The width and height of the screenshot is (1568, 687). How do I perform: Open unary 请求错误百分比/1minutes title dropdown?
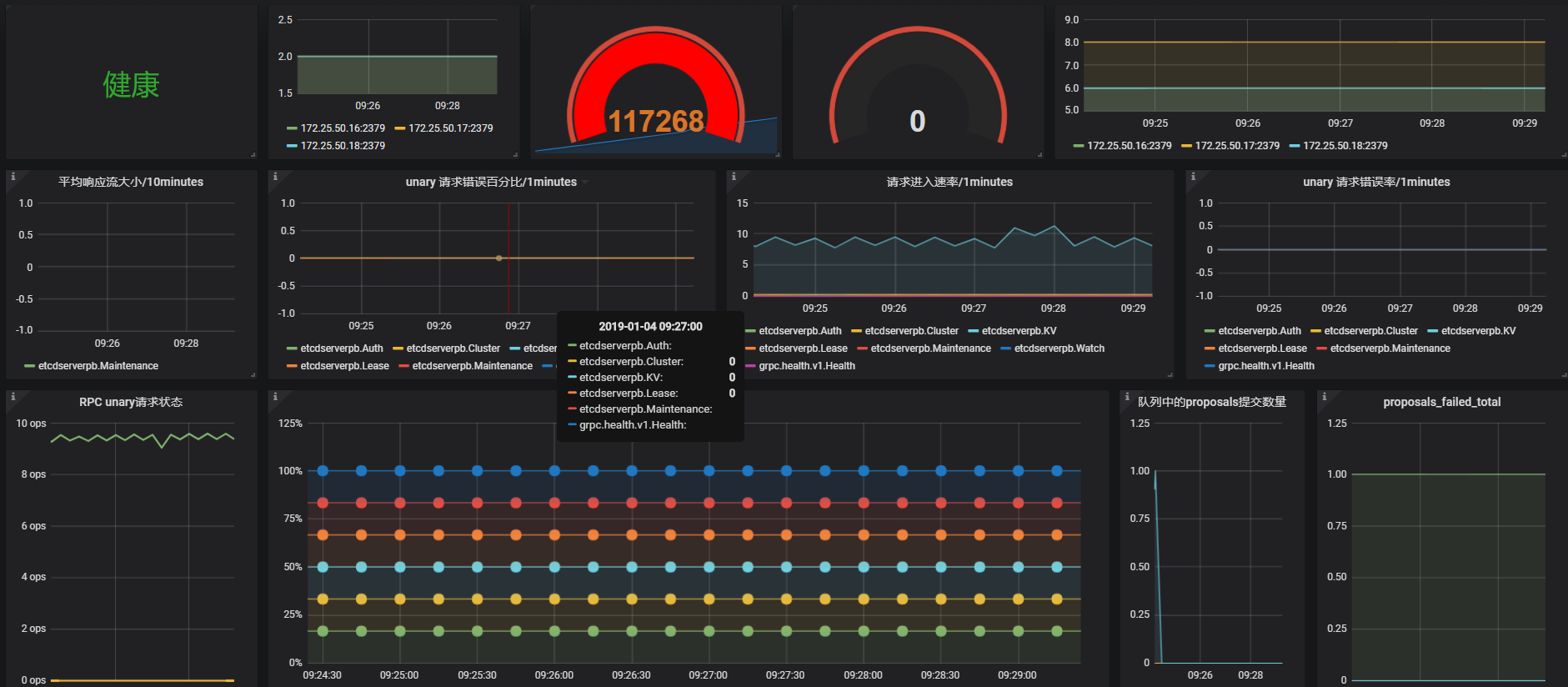coord(492,182)
